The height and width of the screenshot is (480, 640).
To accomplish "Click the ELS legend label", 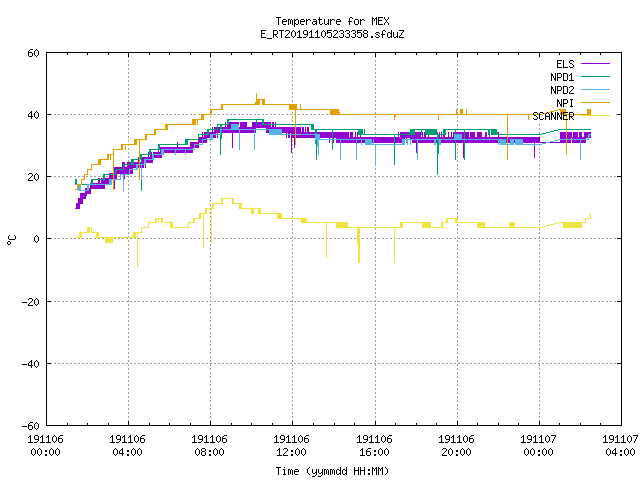I will click(565, 64).
